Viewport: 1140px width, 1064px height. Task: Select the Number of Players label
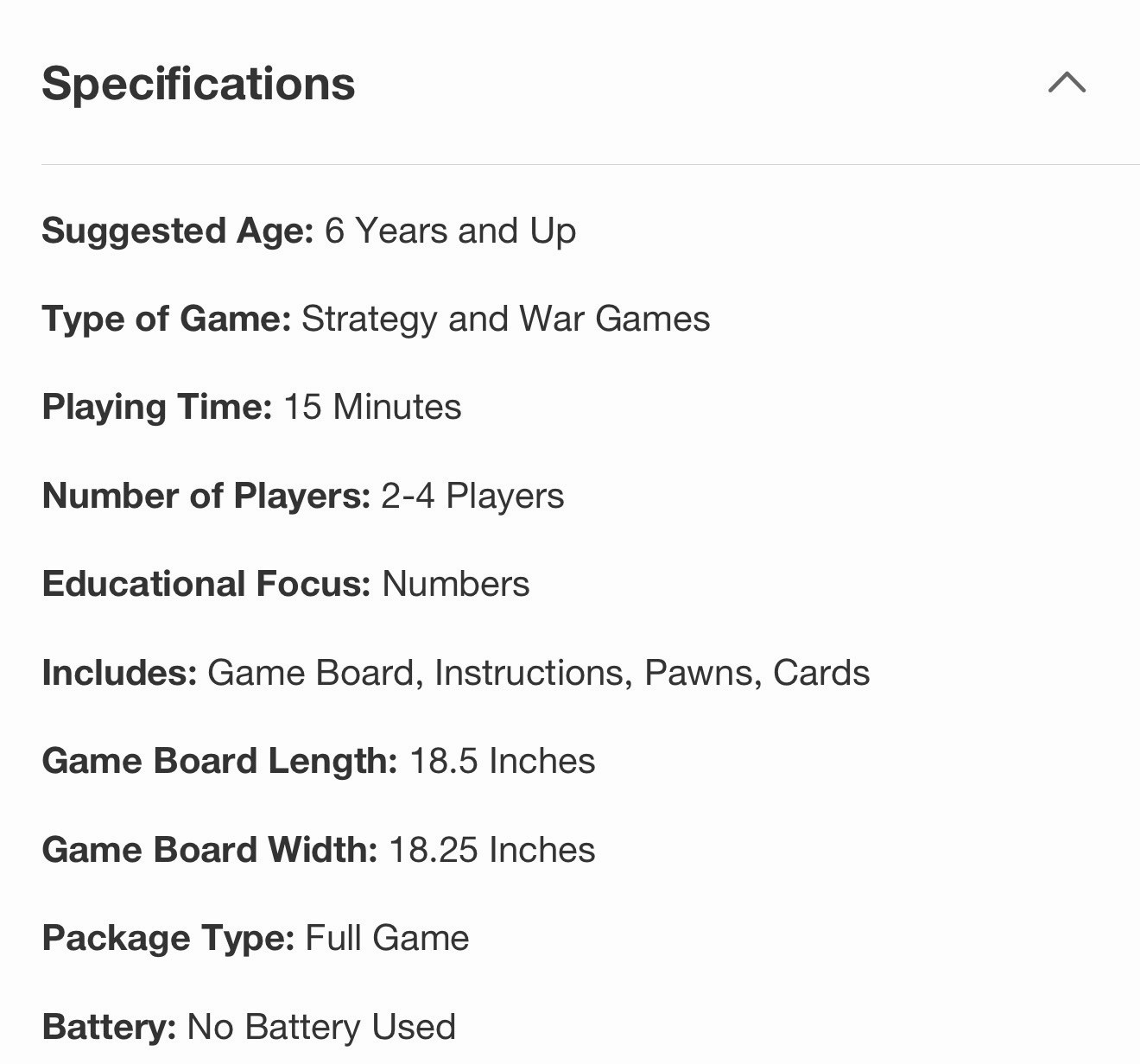click(206, 497)
